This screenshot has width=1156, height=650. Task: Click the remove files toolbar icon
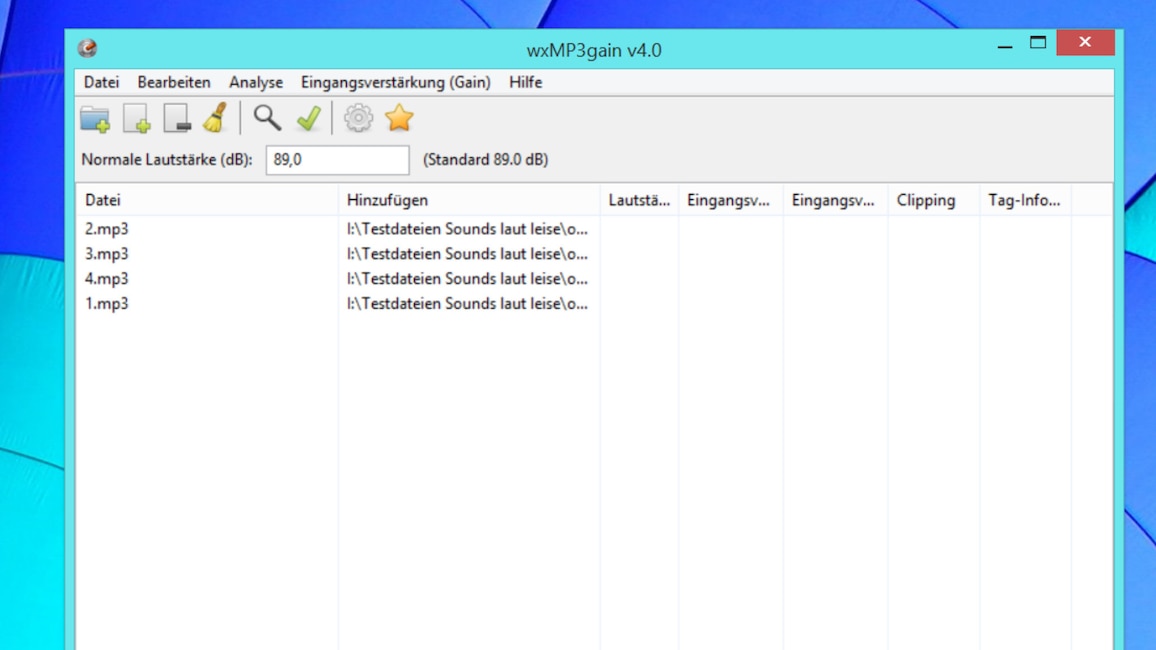[x=178, y=119]
